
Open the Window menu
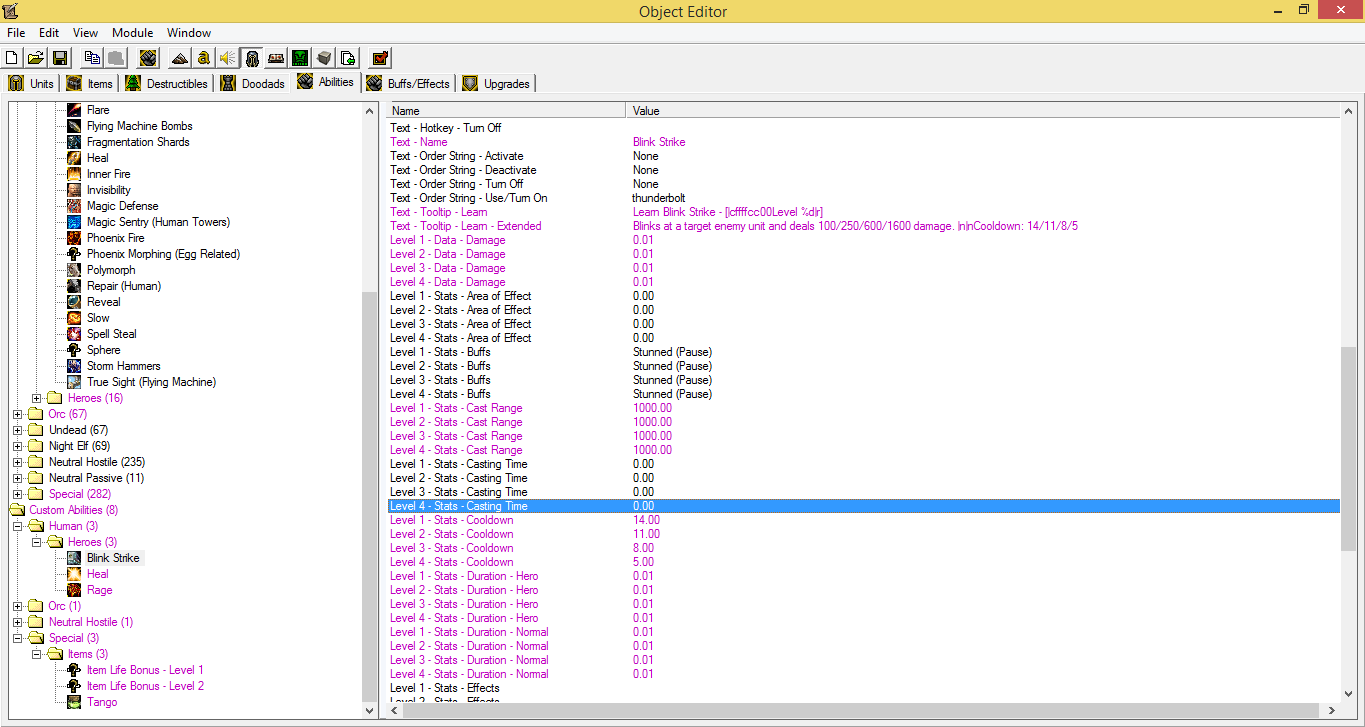(189, 33)
